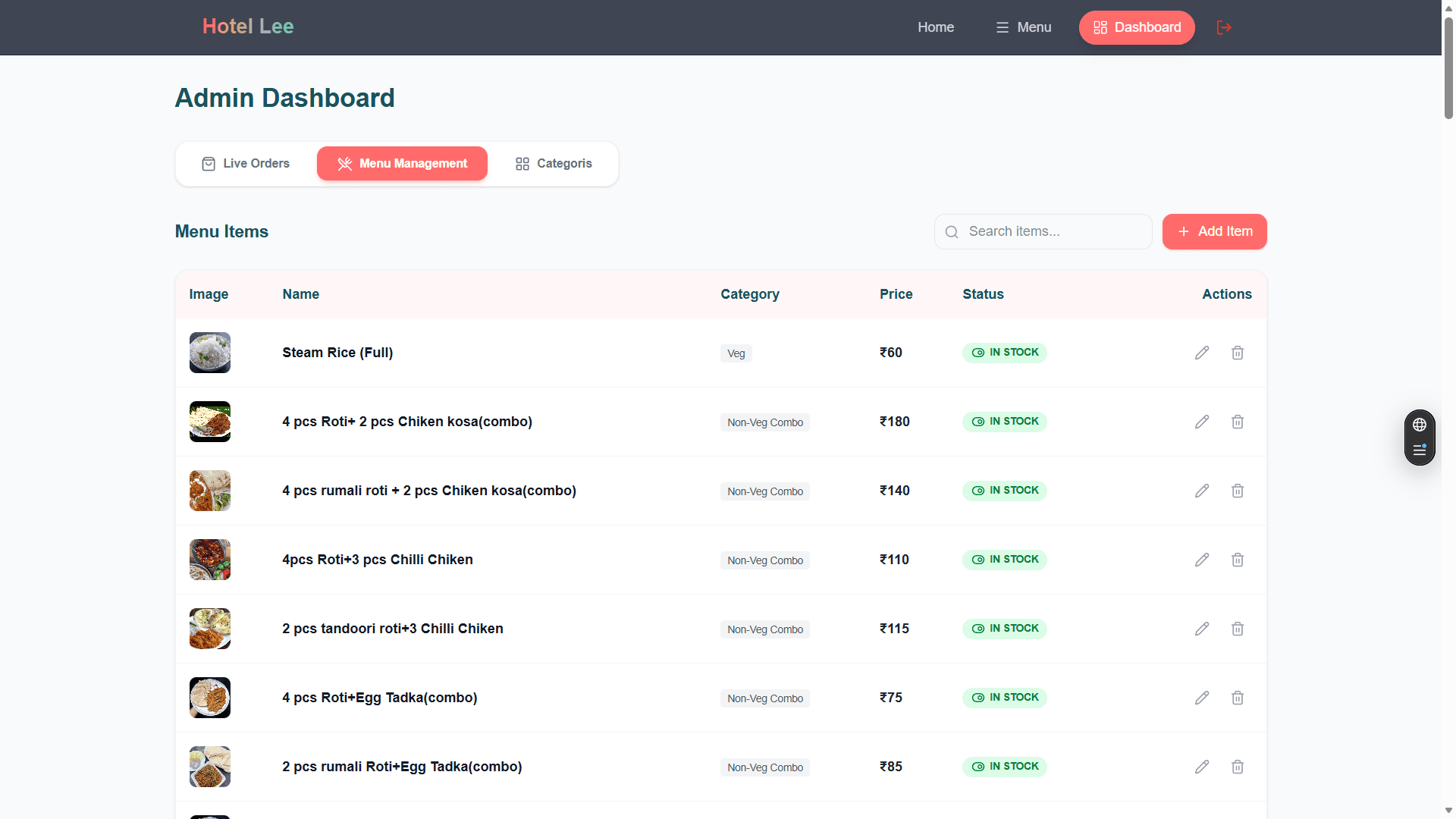The image size is (1456, 819).
Task: Edit the 4pcs Roti+3 pcs Chilli Chiken item
Action: coord(1202,560)
